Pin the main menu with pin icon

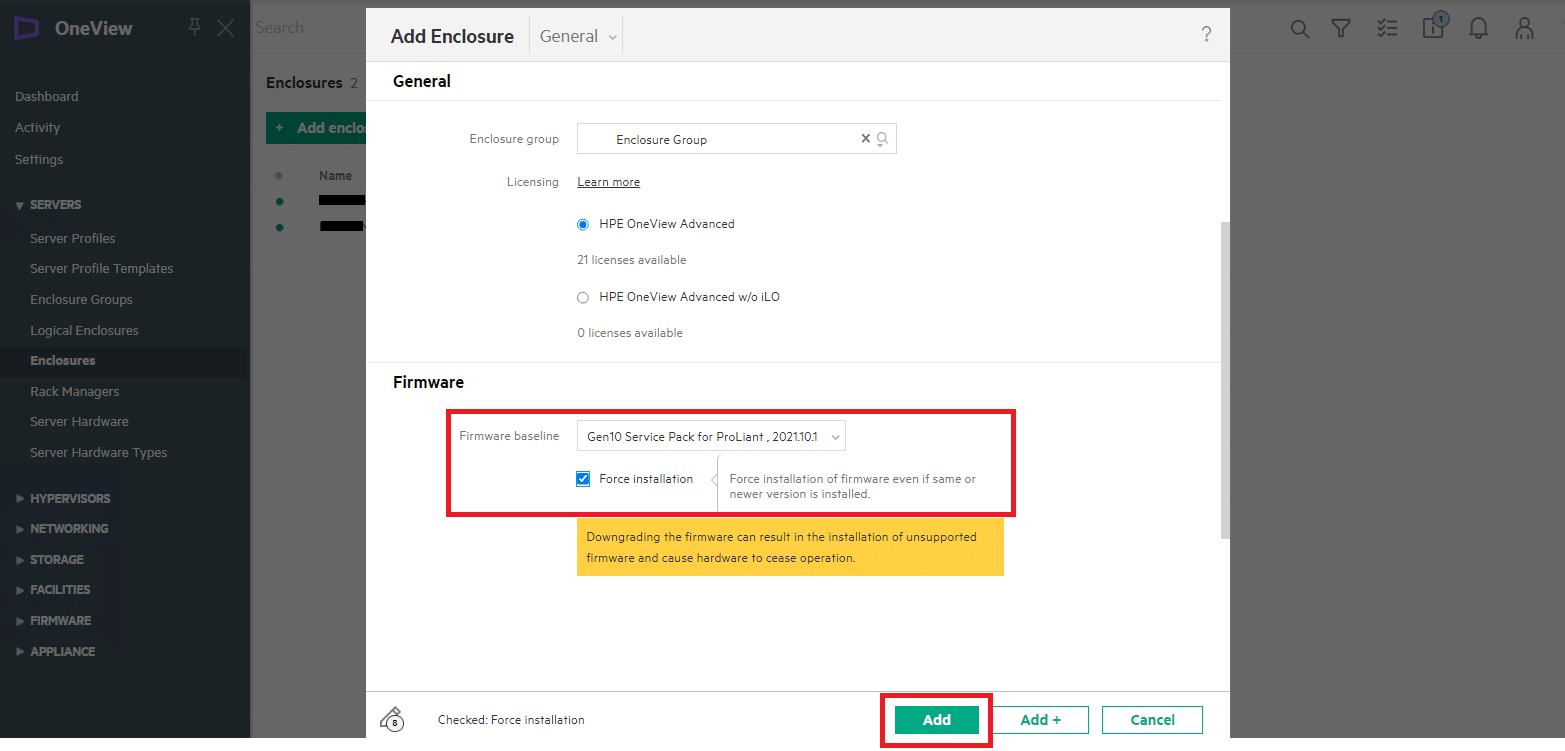coord(195,27)
